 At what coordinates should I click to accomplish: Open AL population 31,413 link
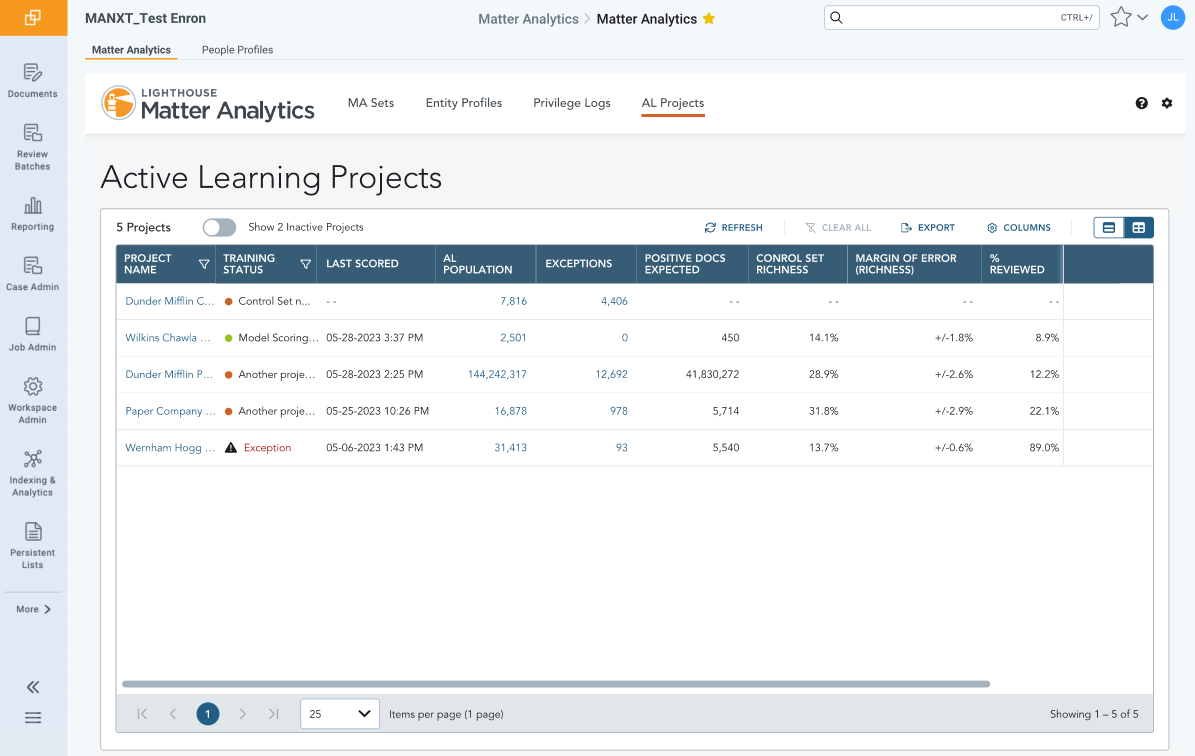tap(511, 447)
